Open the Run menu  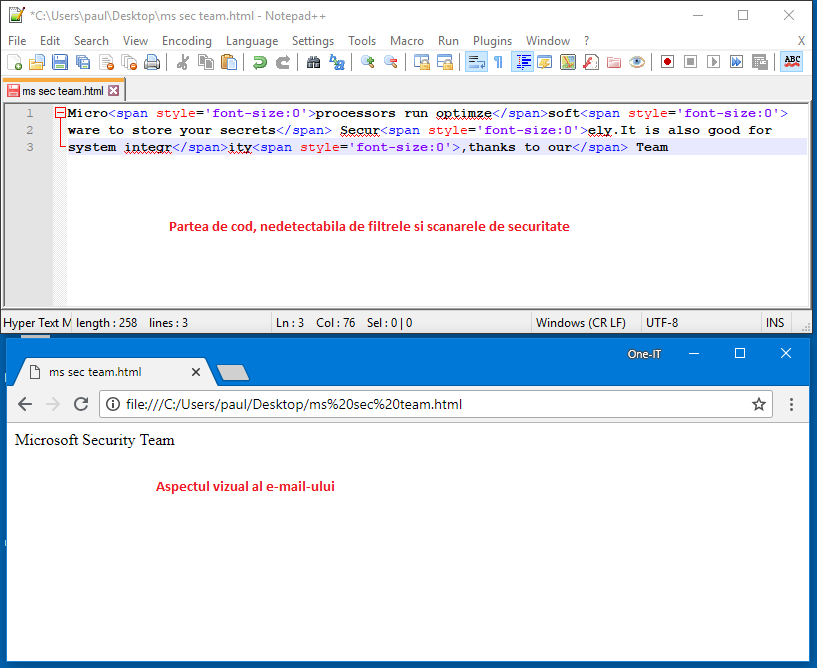[x=448, y=41]
